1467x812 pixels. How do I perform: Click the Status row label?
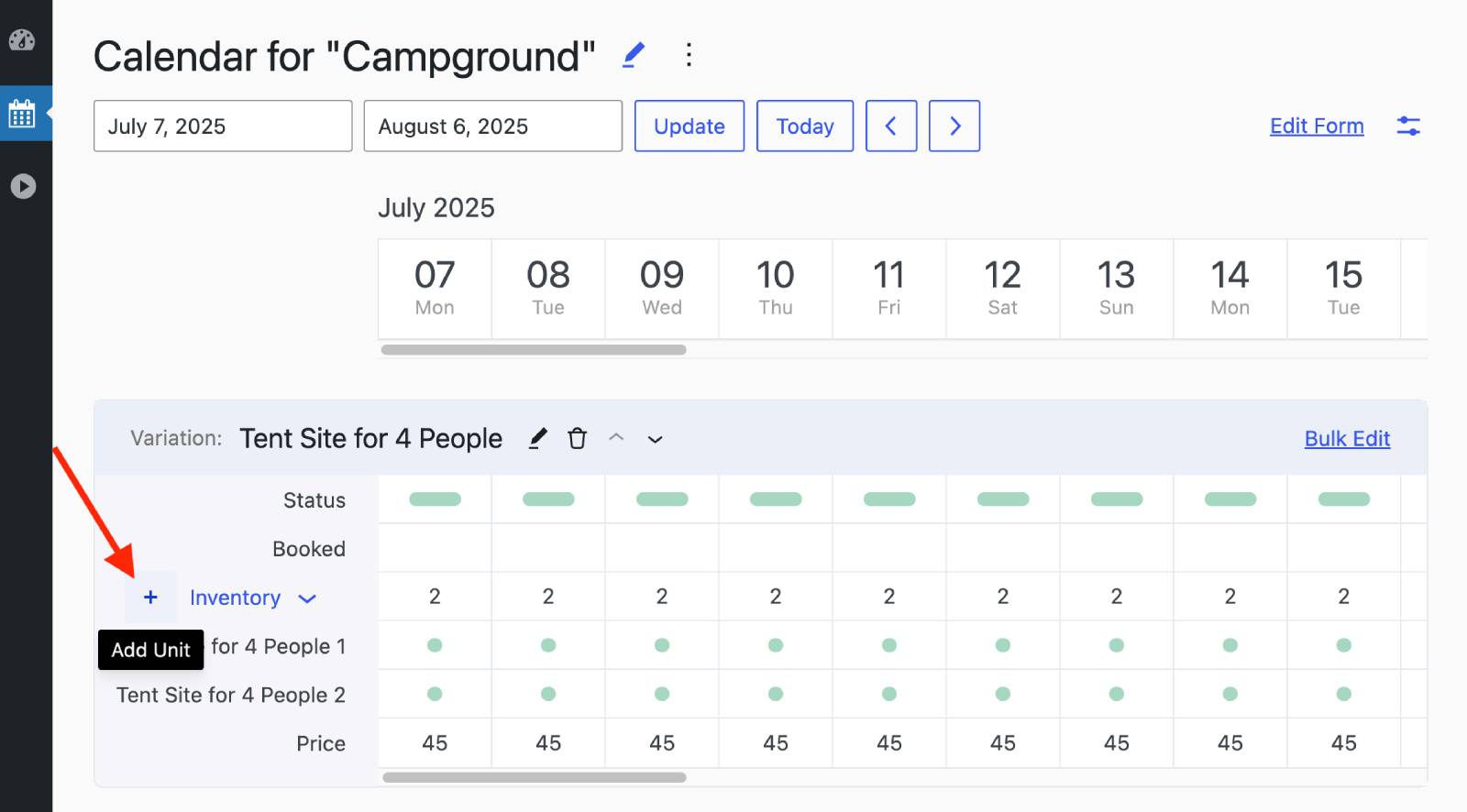(314, 500)
